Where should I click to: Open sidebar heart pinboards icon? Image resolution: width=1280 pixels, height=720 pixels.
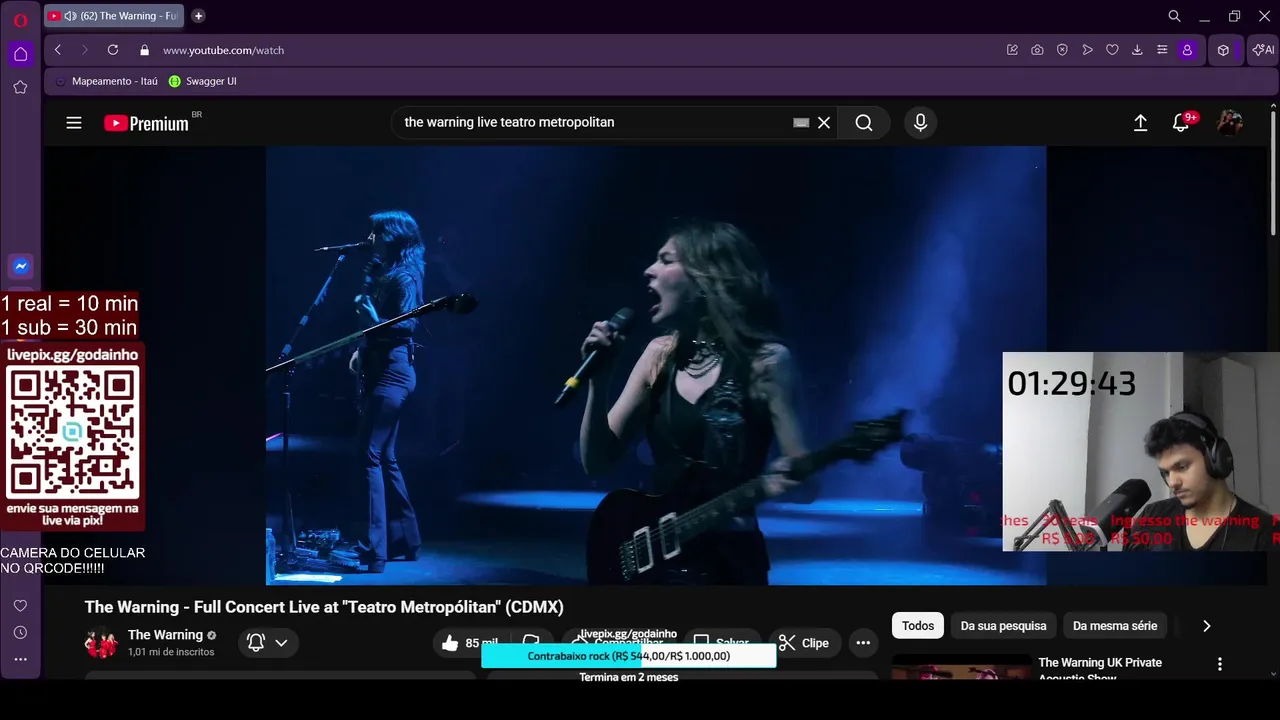[20, 606]
